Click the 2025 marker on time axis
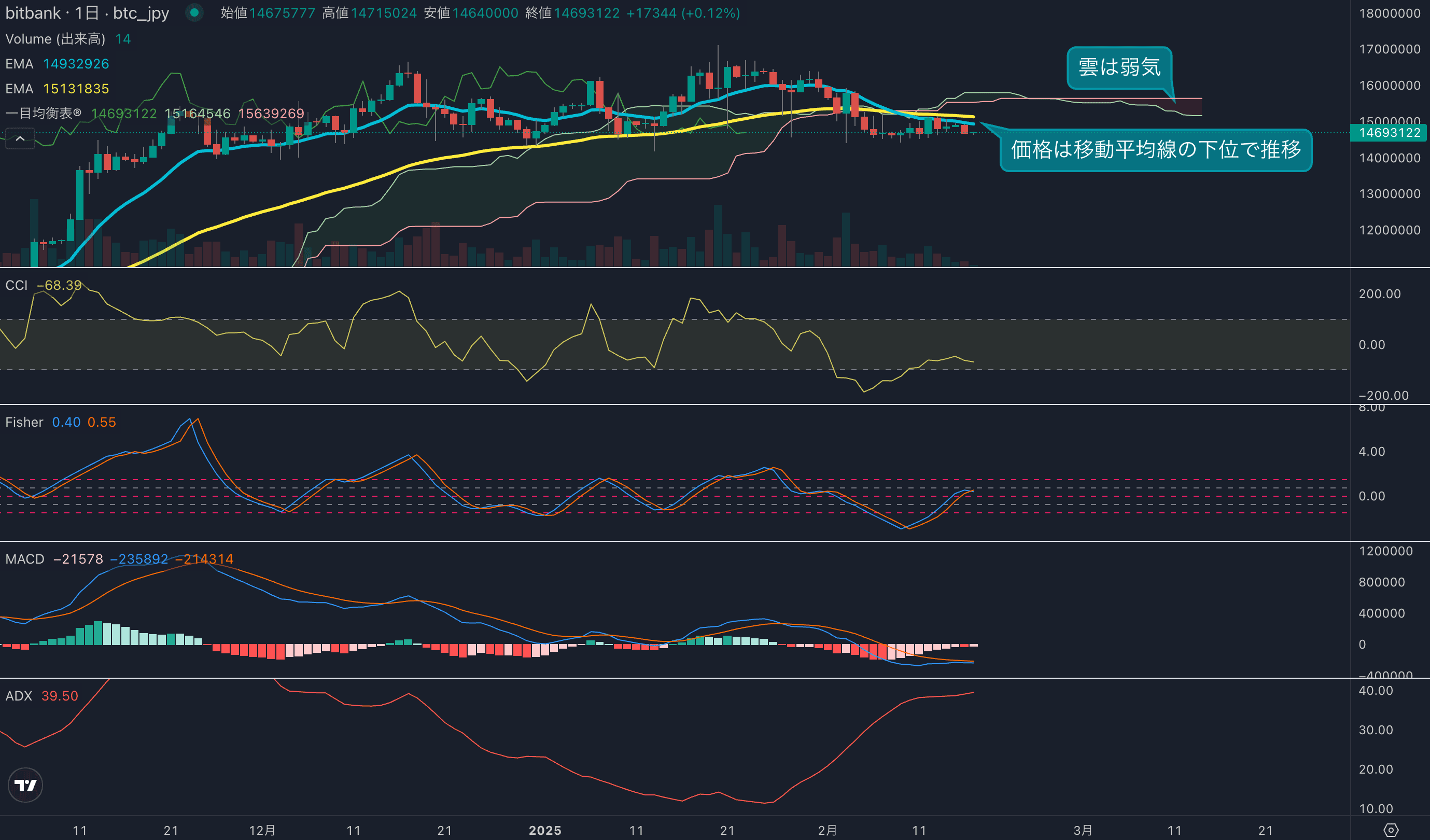 pyautogui.click(x=545, y=830)
